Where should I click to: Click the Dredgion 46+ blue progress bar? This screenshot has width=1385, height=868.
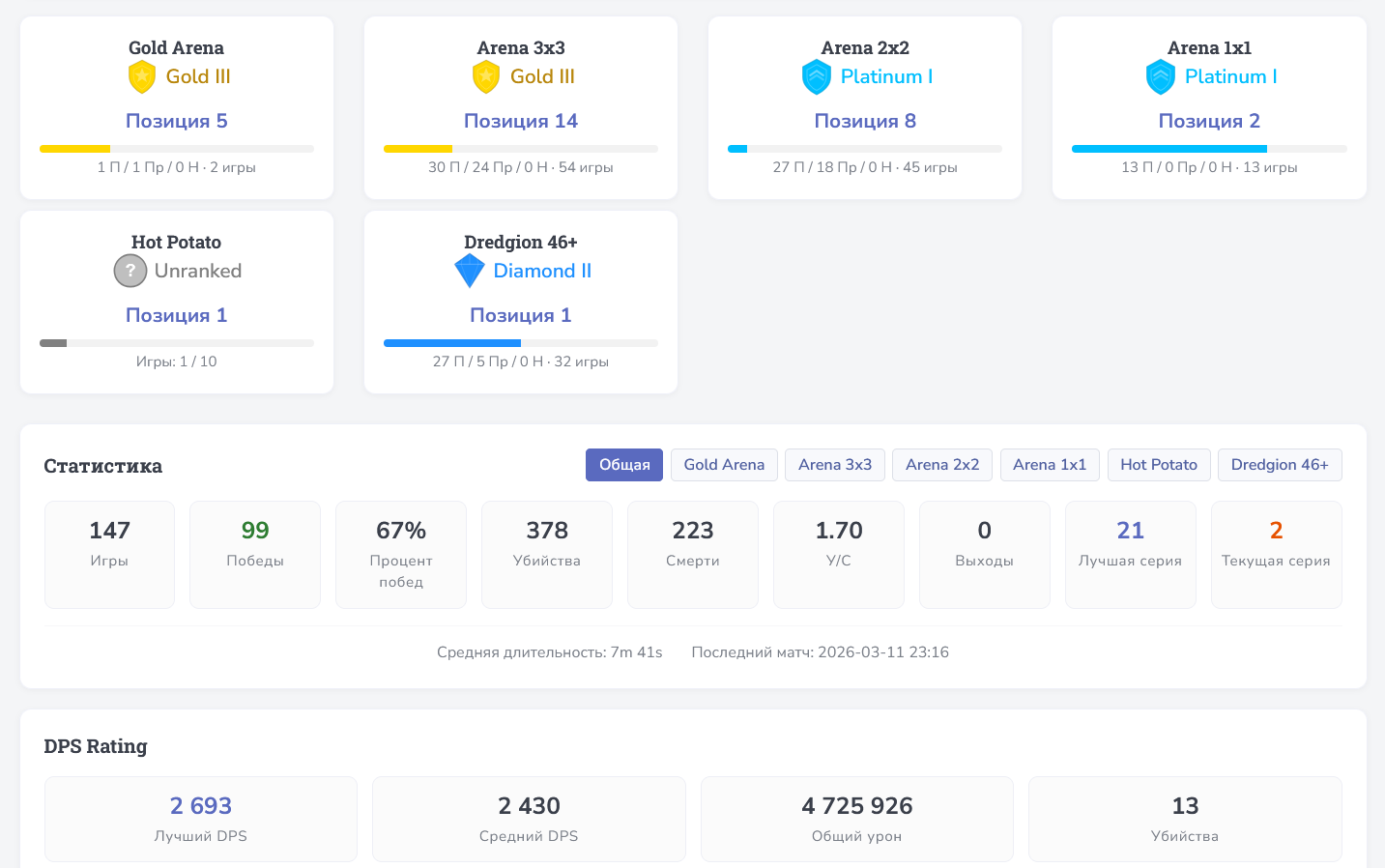tap(452, 343)
